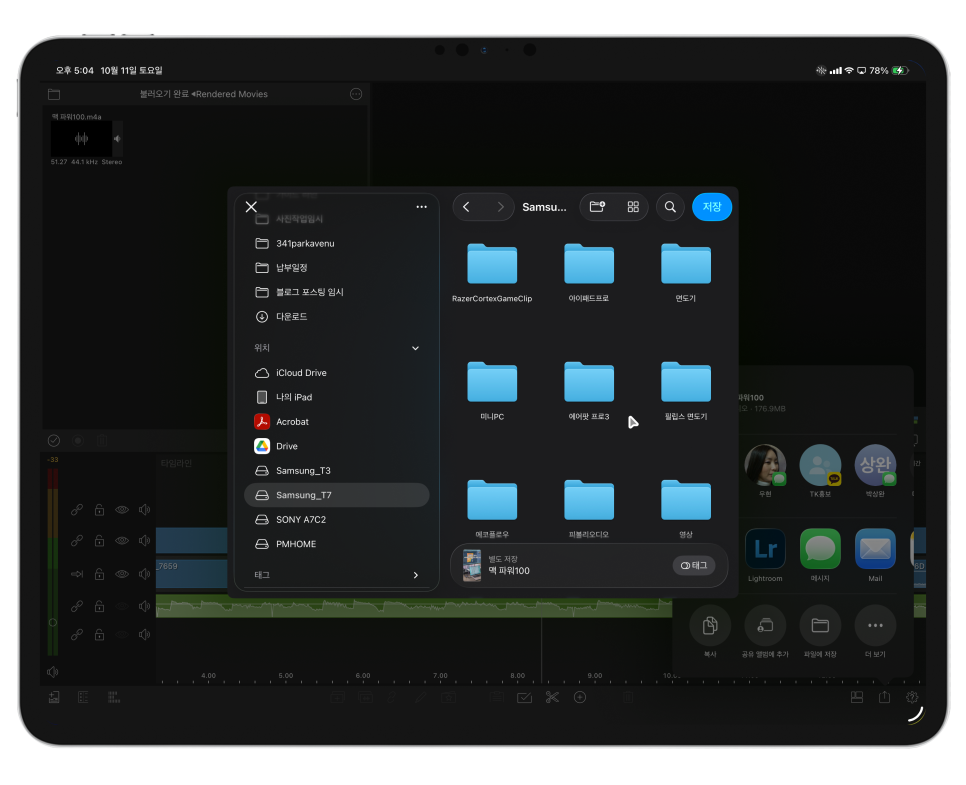Click the 9.00 mark on timeline ruler
Screen dimensions: 966x785
[x=595, y=676]
